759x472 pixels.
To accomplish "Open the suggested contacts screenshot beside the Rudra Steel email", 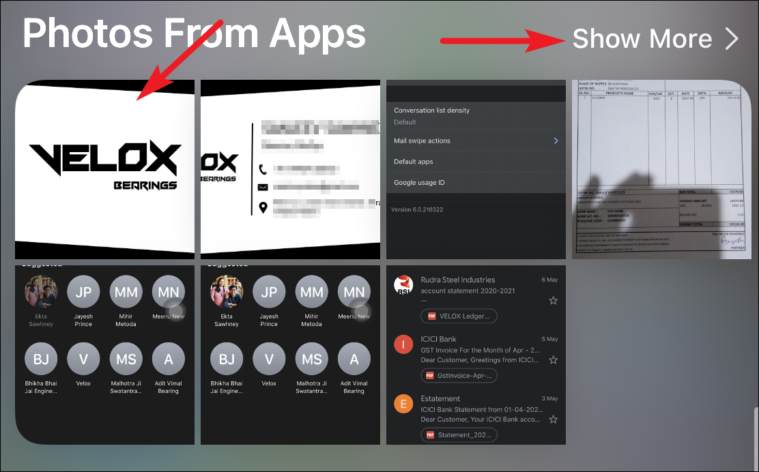I will click(x=290, y=355).
